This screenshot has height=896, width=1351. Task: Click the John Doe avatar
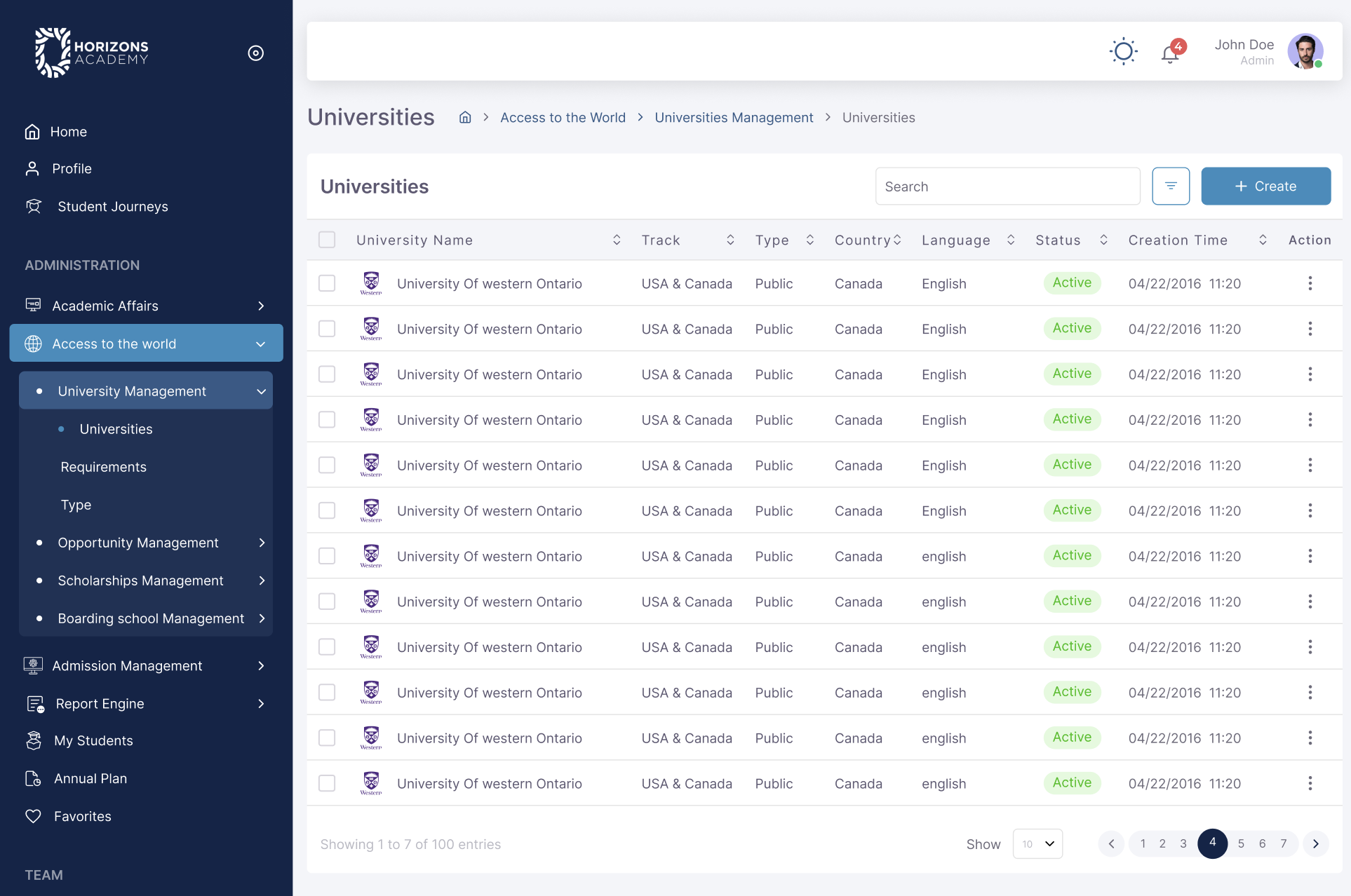point(1305,52)
